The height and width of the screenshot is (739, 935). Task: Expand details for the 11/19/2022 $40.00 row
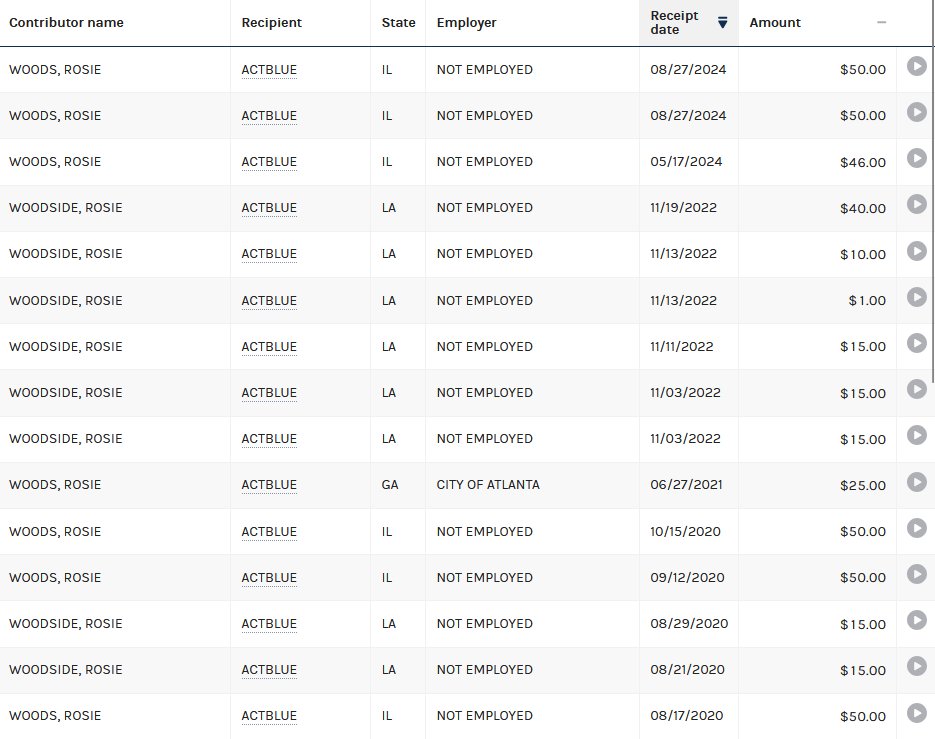point(917,205)
